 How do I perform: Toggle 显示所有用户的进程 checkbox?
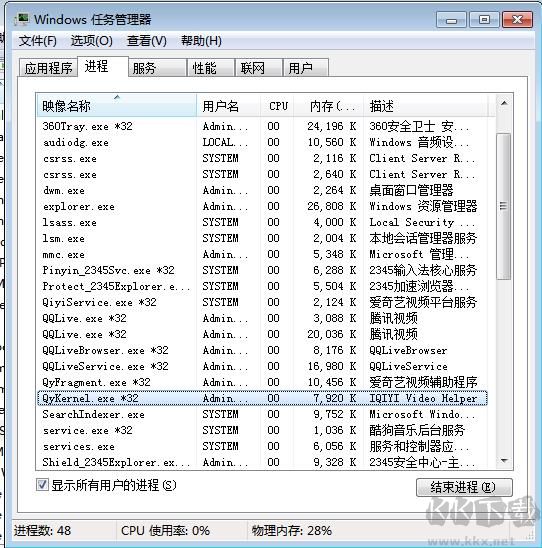point(42,485)
